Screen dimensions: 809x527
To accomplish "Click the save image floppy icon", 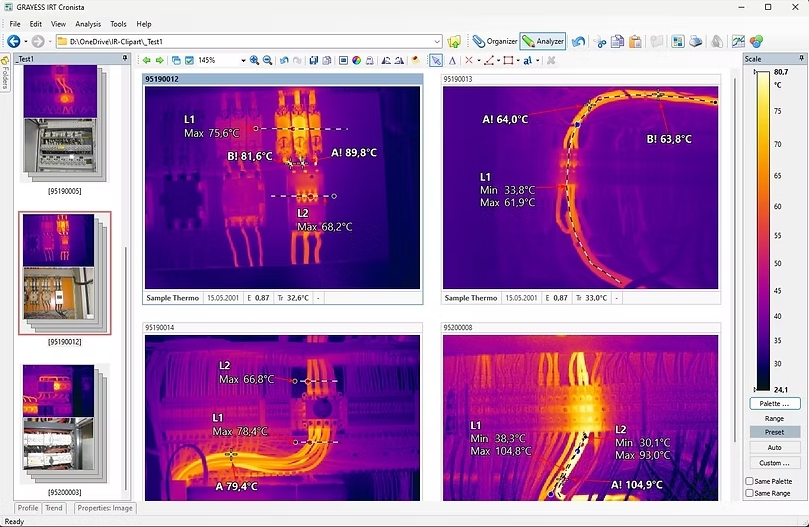I will (x=313, y=60).
